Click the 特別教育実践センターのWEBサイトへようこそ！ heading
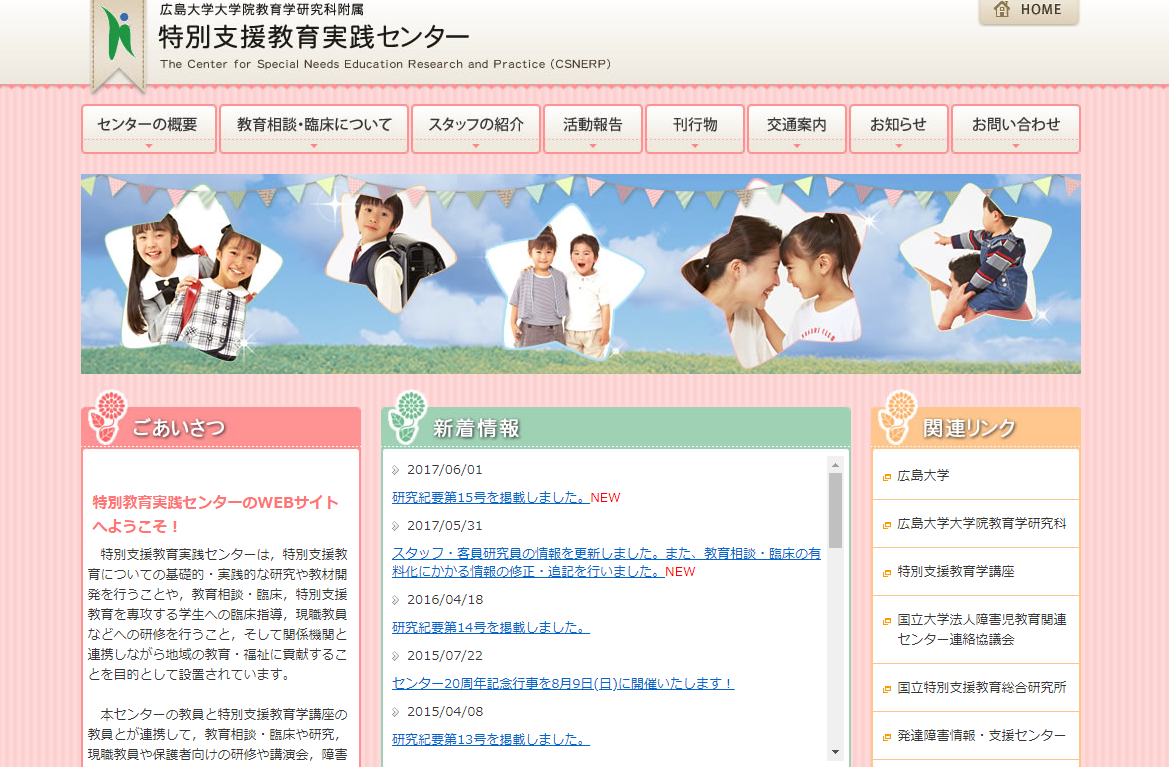 (x=215, y=514)
